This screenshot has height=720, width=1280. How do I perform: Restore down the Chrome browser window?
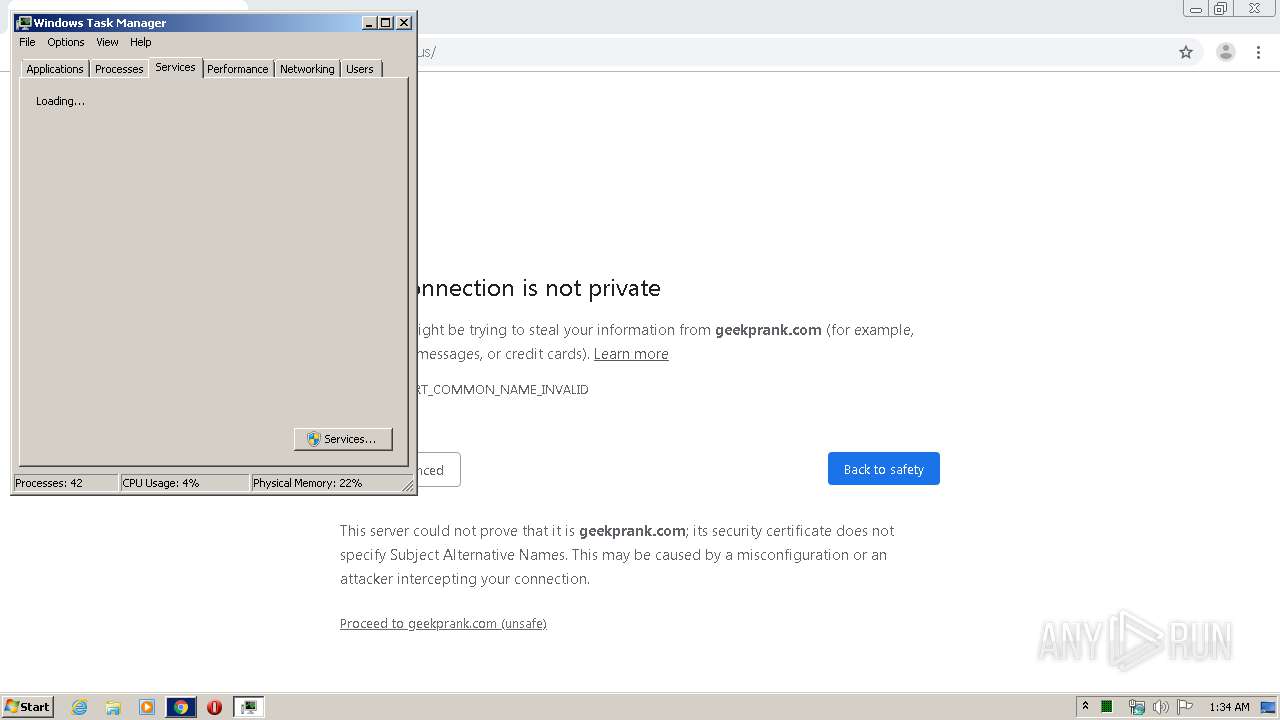click(x=1221, y=9)
